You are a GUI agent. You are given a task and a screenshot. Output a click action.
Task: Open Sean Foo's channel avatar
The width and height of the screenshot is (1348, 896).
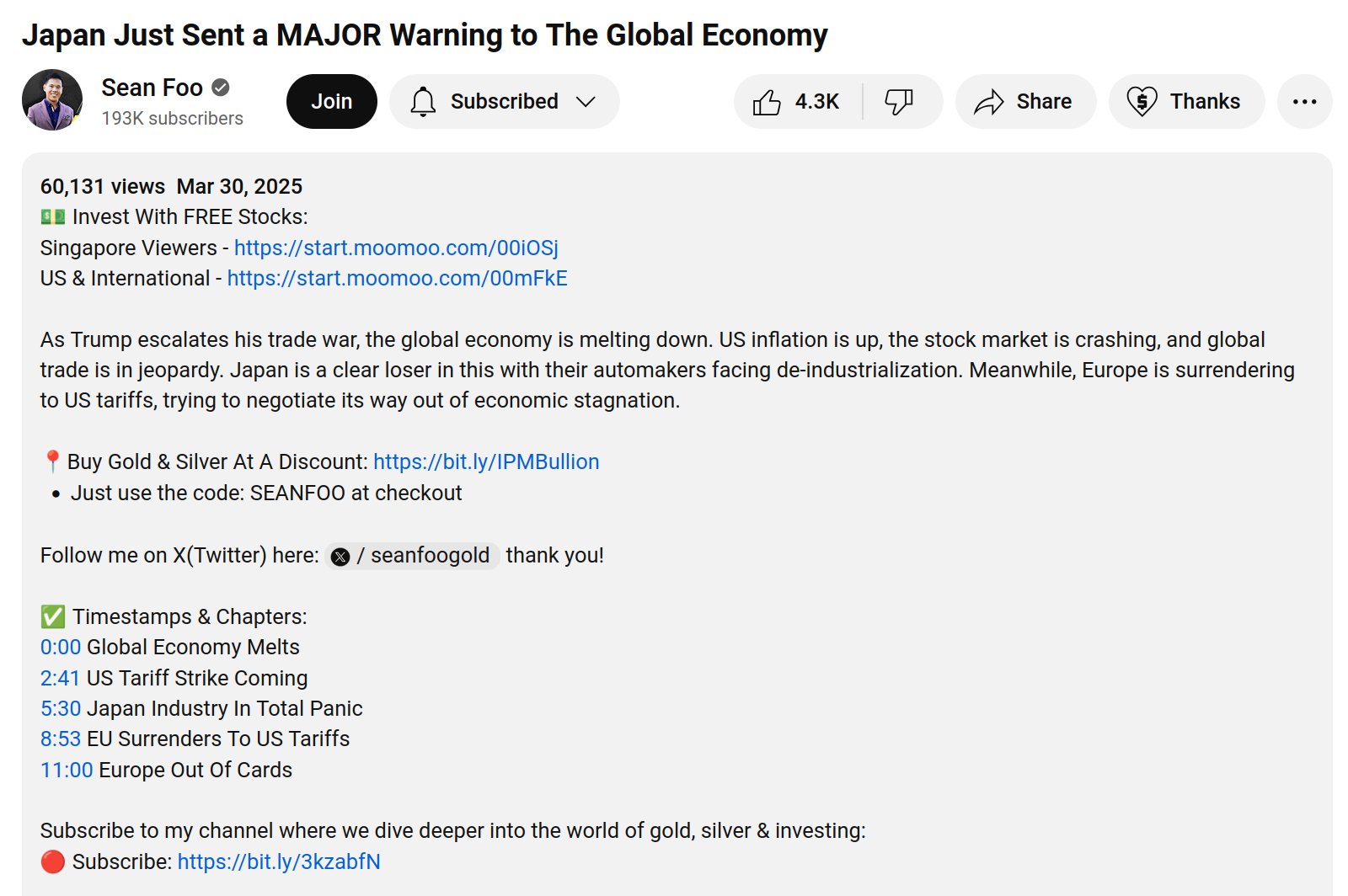(52, 100)
